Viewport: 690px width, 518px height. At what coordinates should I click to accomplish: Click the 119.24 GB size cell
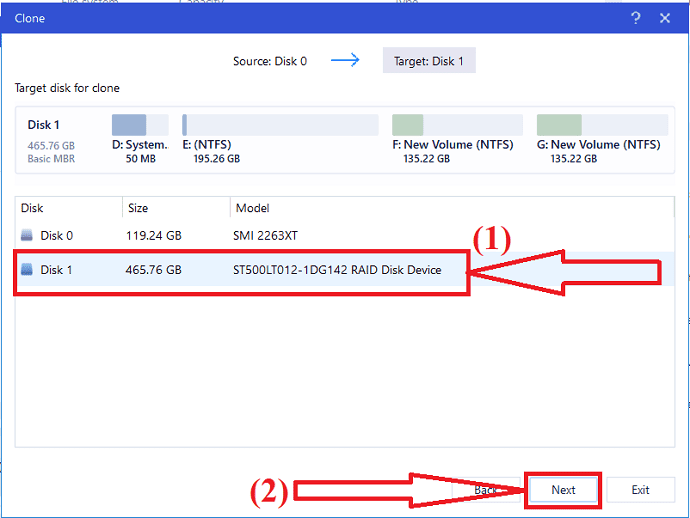point(154,235)
